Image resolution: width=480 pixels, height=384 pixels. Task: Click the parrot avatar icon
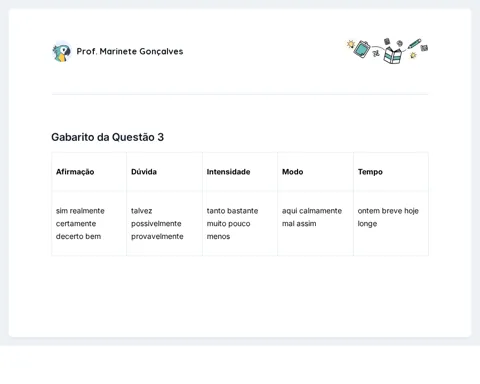(62, 52)
